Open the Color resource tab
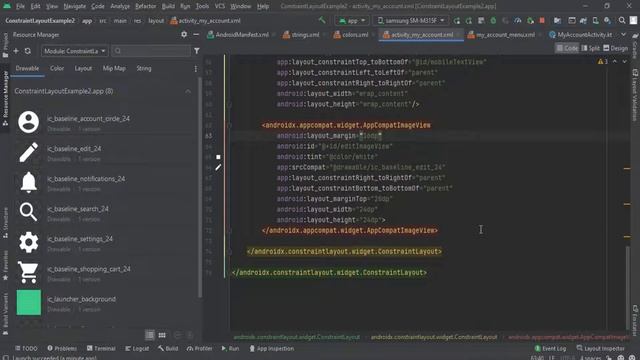Image resolution: width=640 pixels, height=360 pixels. tap(57, 69)
